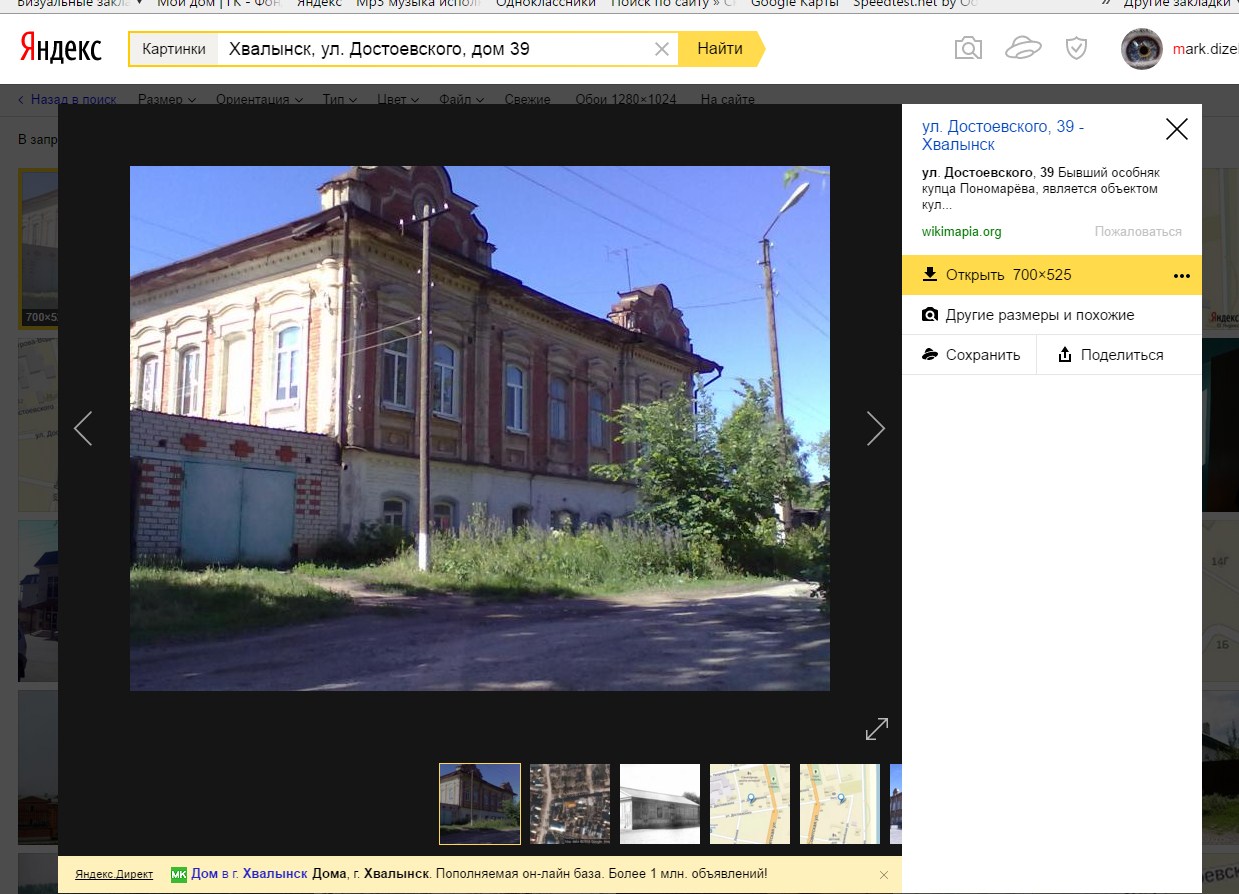Select the fourth map thumbnail
This screenshot has height=894, width=1239.
coord(750,804)
